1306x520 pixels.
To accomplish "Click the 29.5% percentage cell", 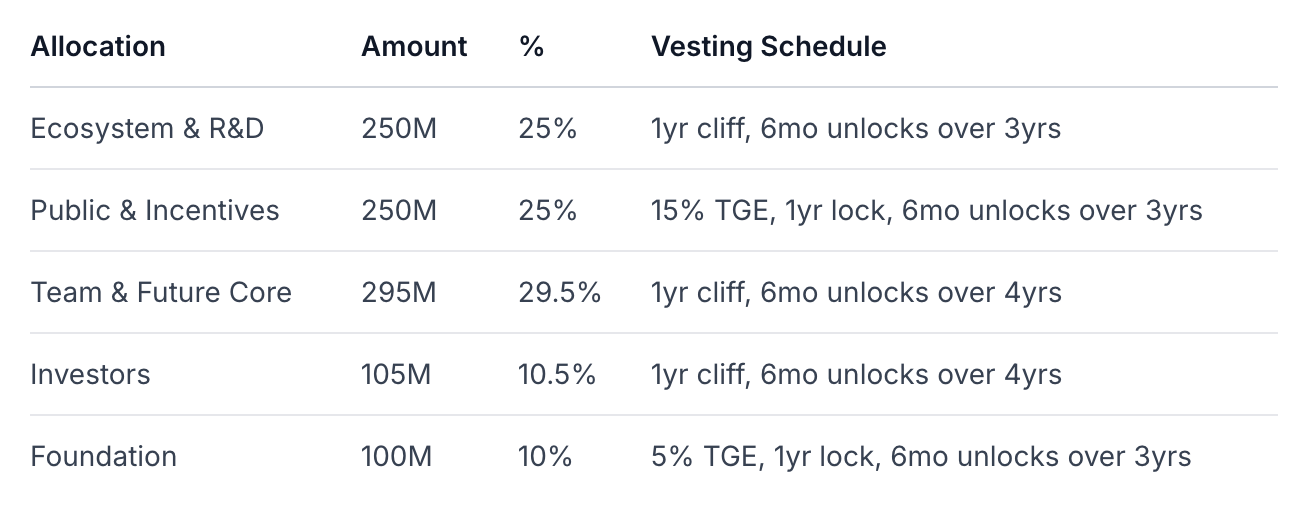I will pyautogui.click(x=559, y=293).
